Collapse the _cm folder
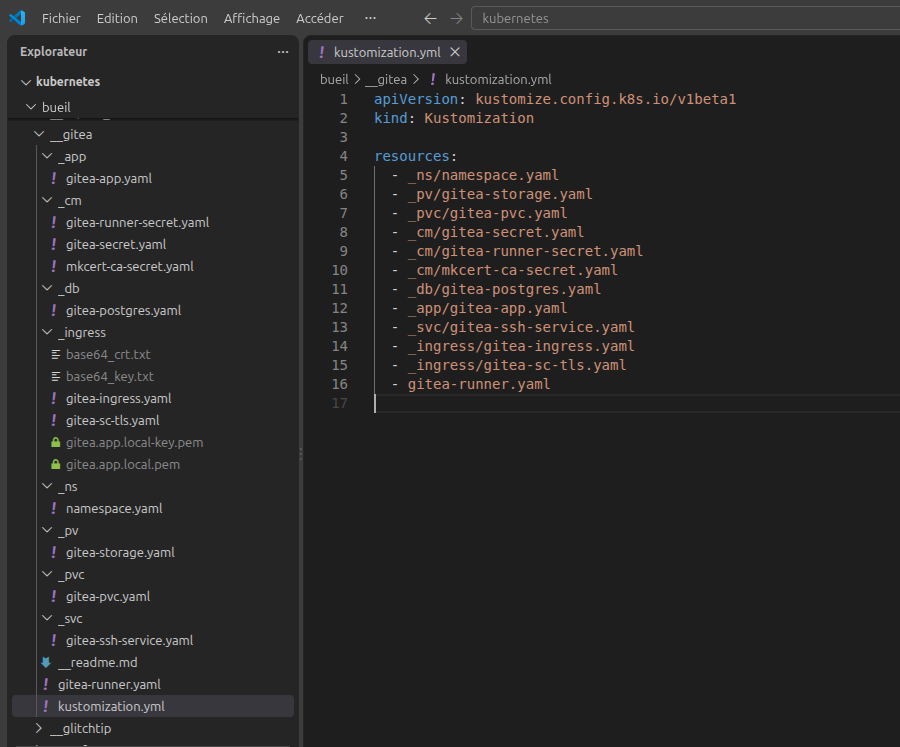900x747 pixels. pyautogui.click(x=48, y=200)
